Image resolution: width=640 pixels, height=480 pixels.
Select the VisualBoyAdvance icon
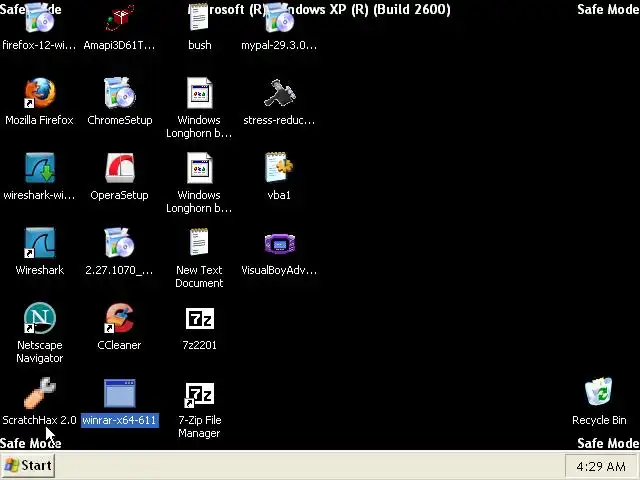(x=279, y=243)
